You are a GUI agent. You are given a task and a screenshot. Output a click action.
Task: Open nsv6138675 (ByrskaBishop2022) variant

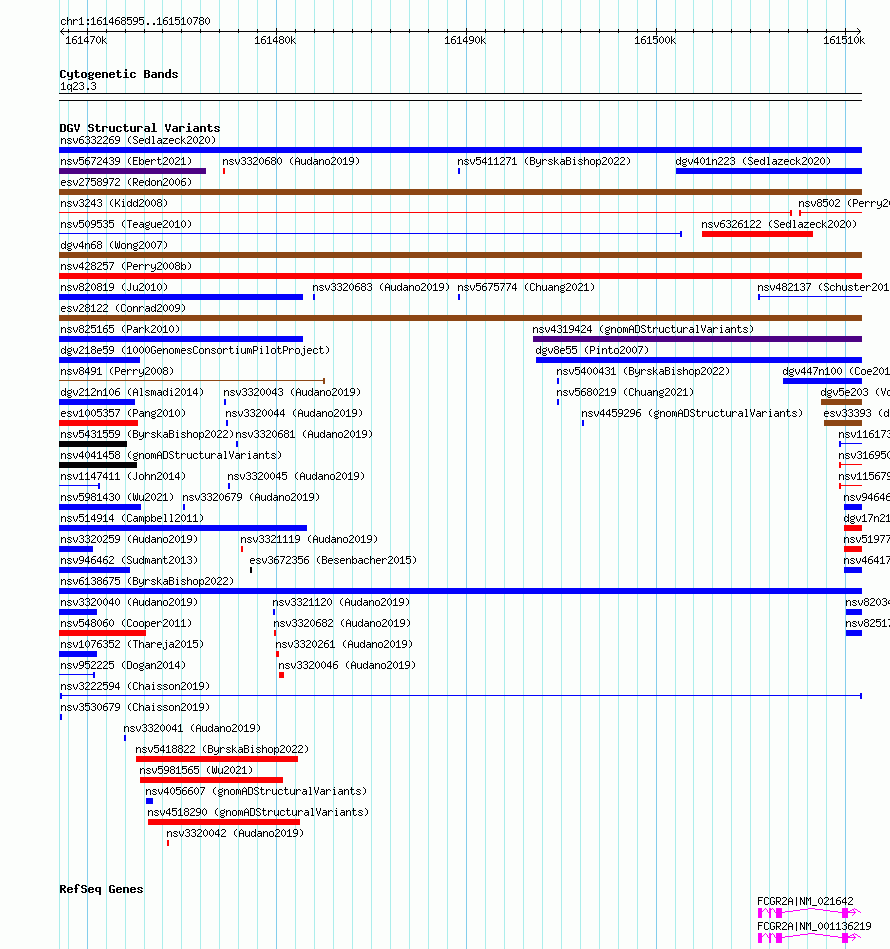tap(147, 582)
